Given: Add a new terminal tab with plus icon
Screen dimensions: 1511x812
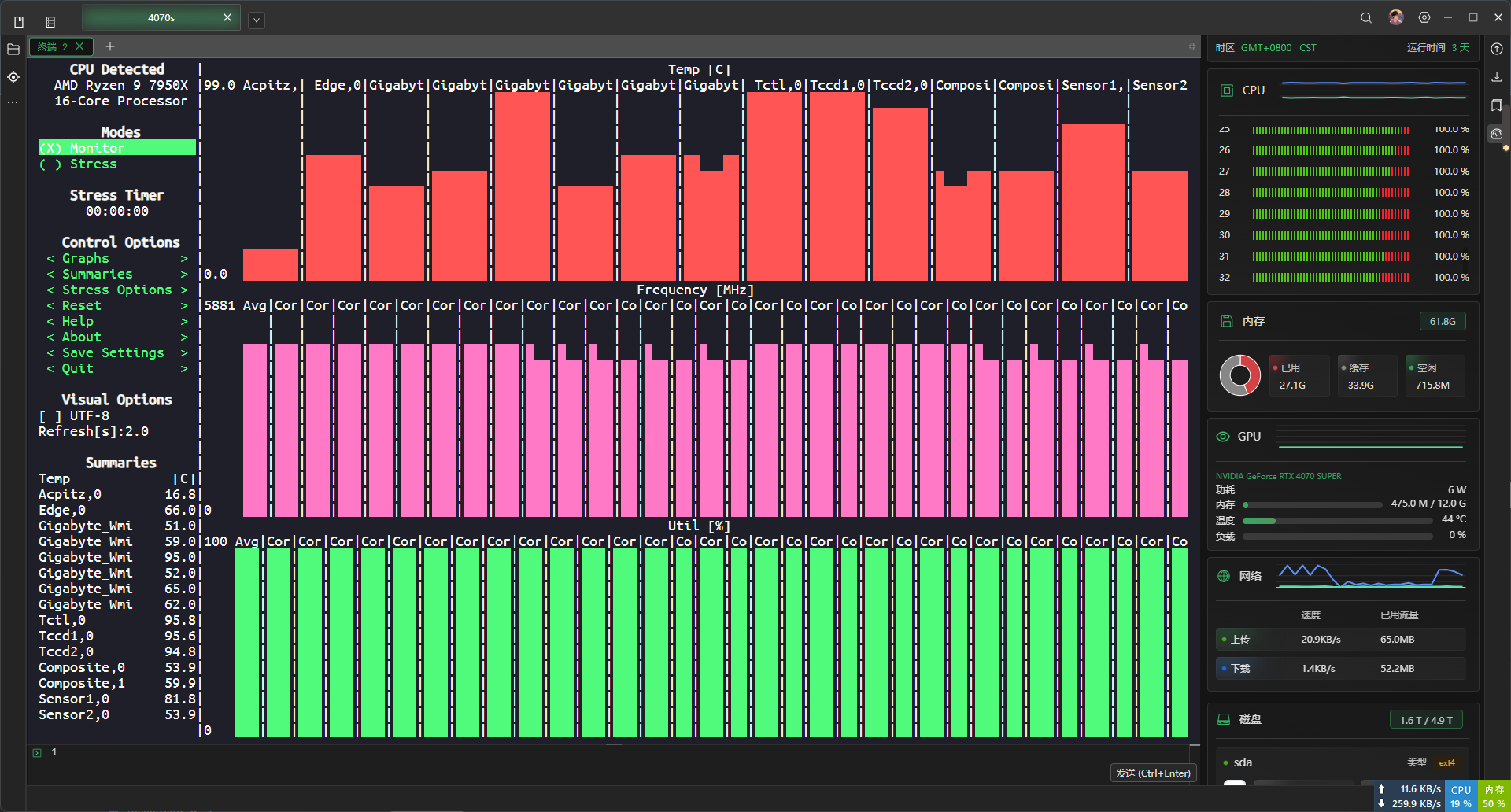Looking at the screenshot, I should 110,46.
